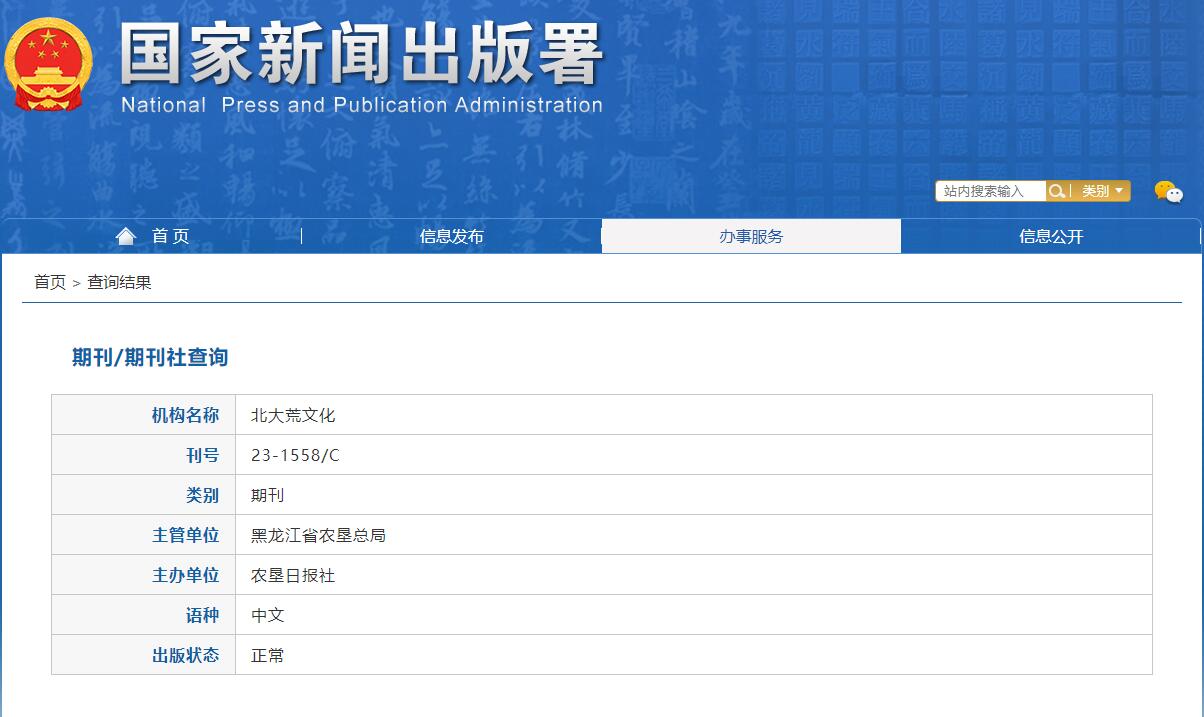Select the 办事服务 navigation tab

(x=751, y=235)
